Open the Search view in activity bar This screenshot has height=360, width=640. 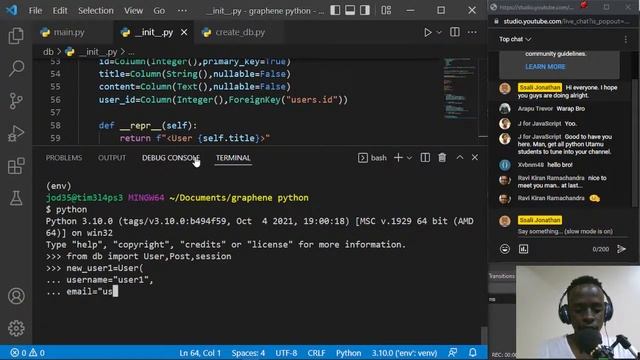tap(16, 68)
